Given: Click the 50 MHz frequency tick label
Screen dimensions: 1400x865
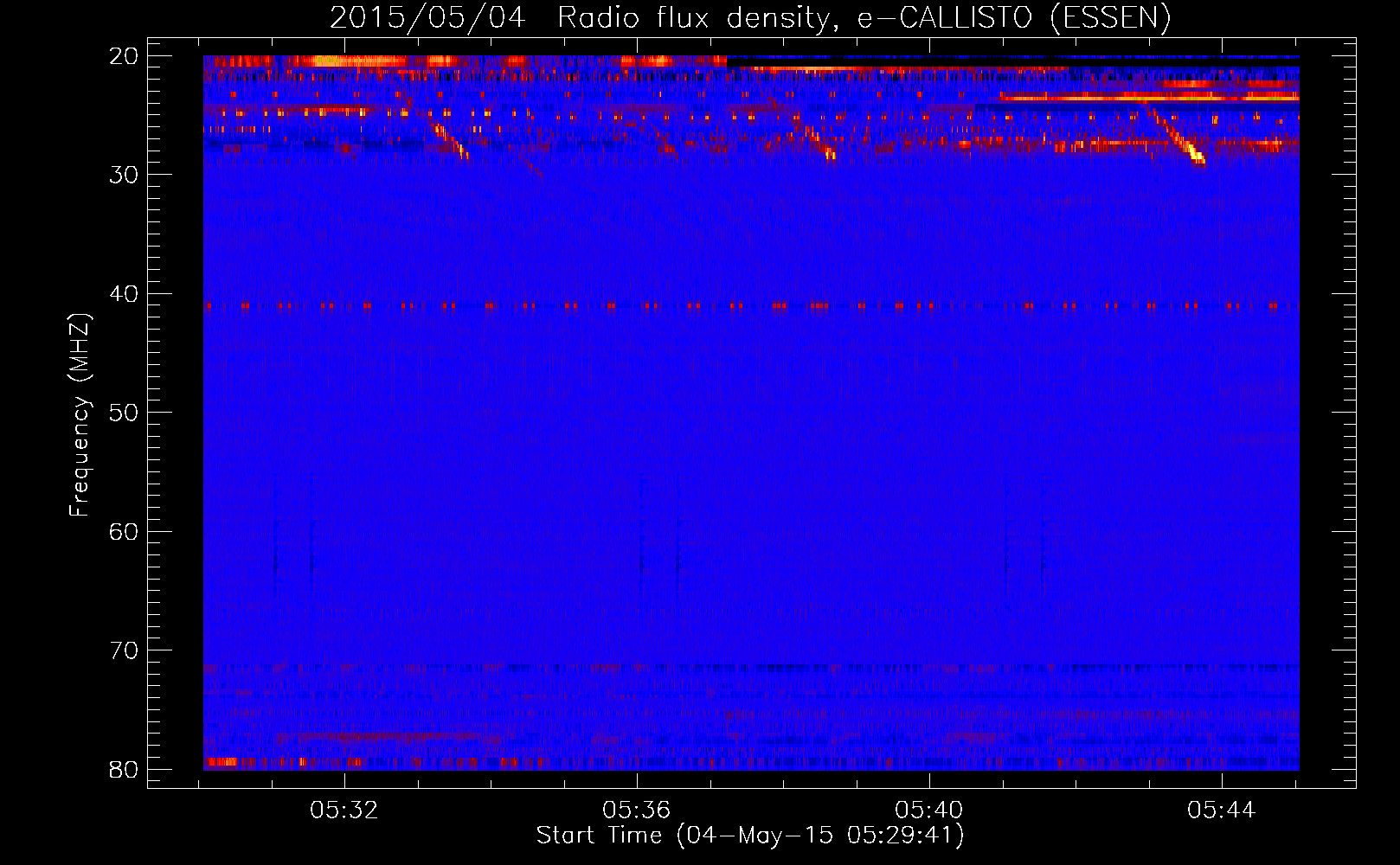Looking at the screenshot, I should coord(124,413).
